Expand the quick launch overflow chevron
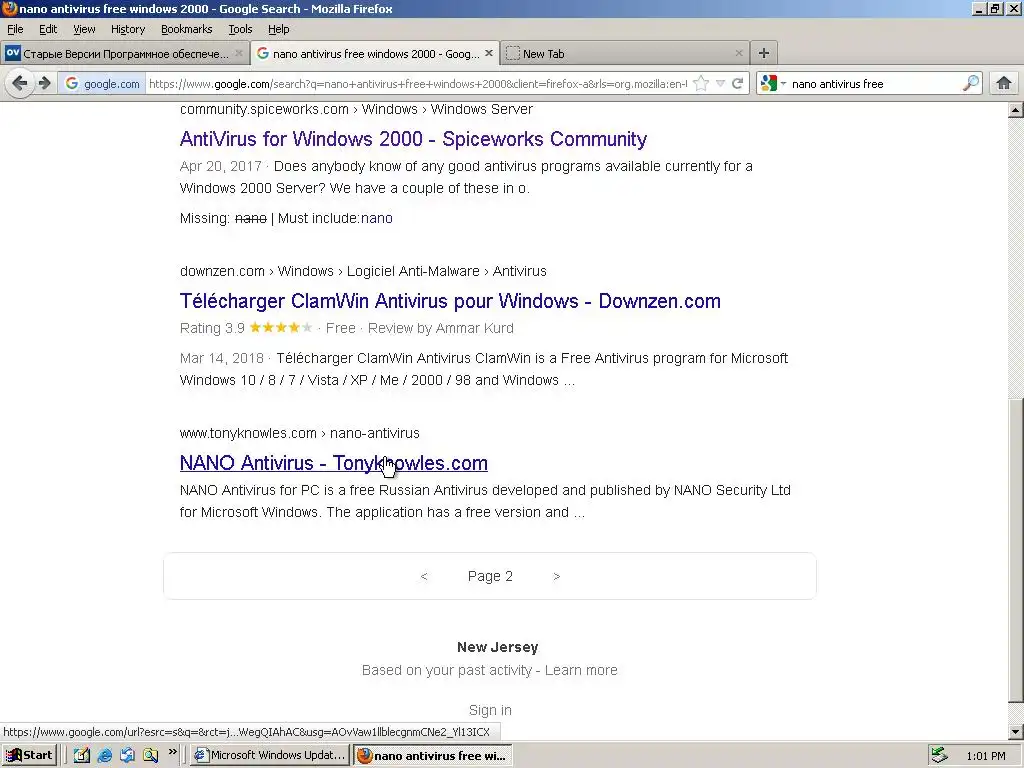 point(172,752)
